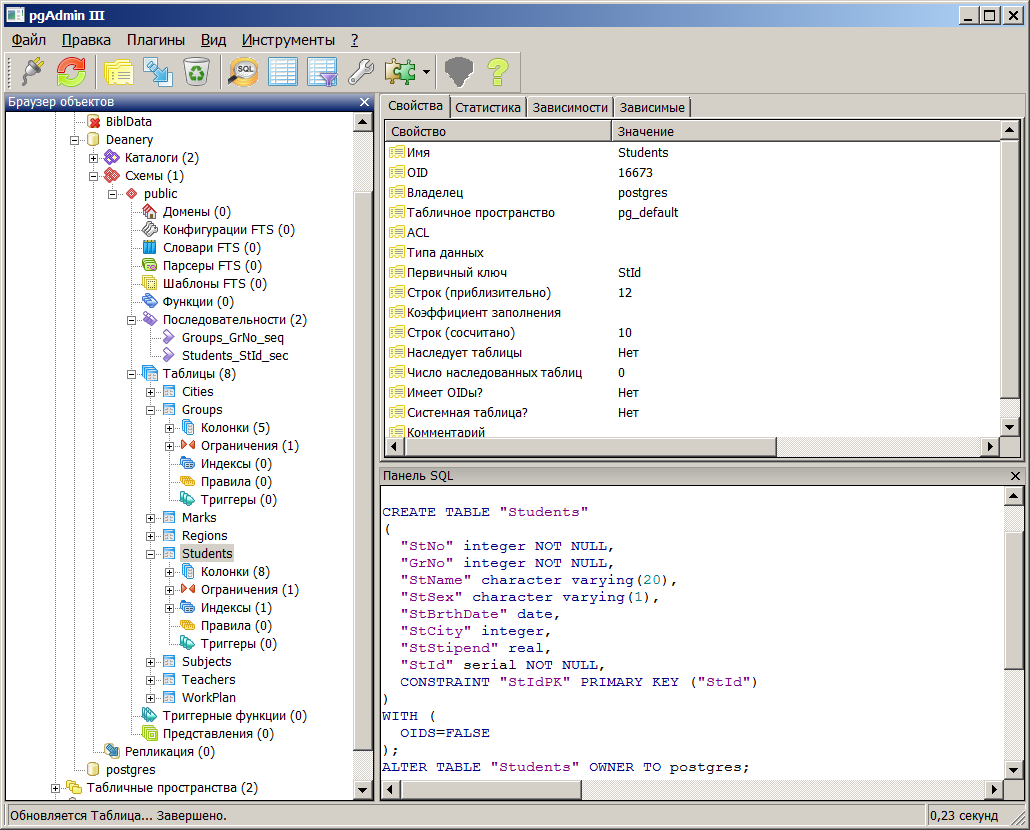Select the Первичный ключ property row
Image resolution: width=1030 pixels, height=830 pixels.
pos(693,273)
